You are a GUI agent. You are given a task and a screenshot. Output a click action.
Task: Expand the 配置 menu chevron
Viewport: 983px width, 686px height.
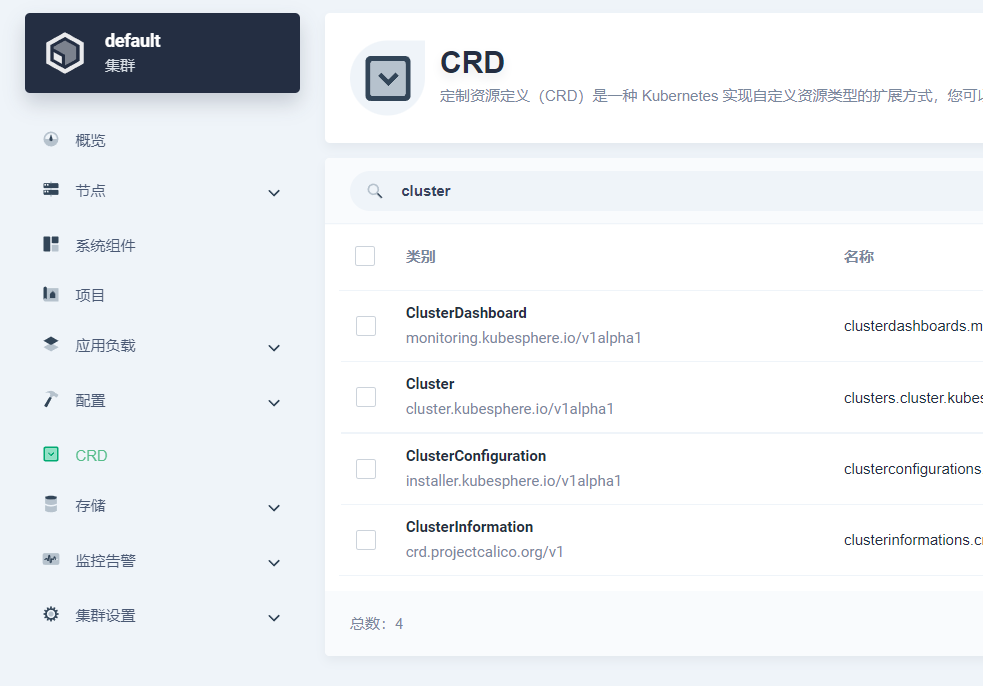coord(274,403)
